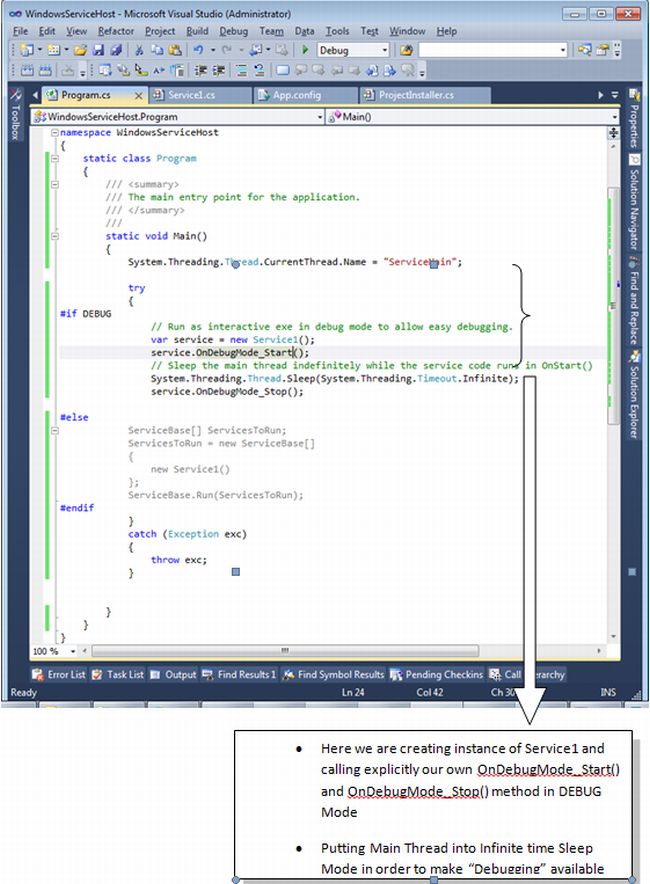Screen dimensions: 650x884
Task: Open the Debug menu
Action: pyautogui.click(x=233, y=31)
